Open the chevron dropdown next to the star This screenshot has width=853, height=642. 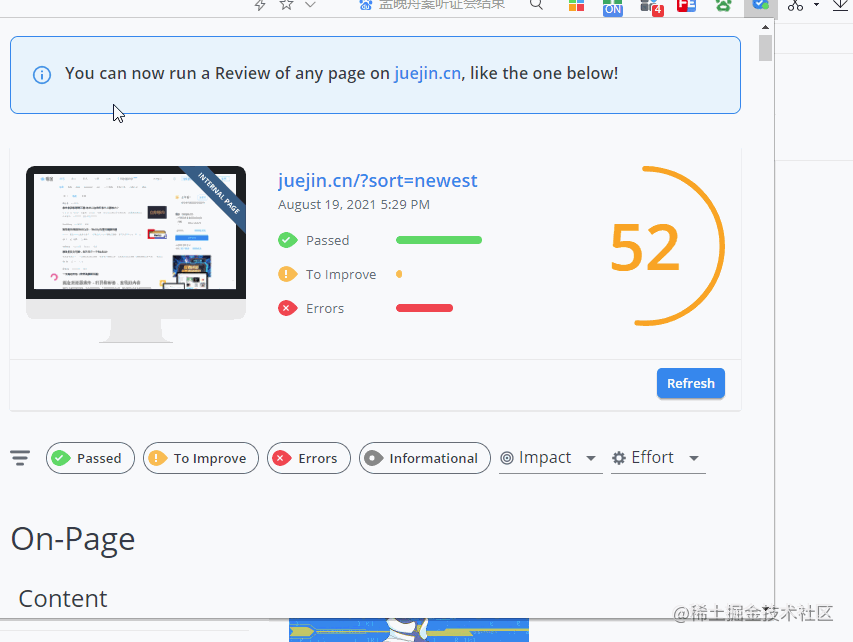(310, 4)
